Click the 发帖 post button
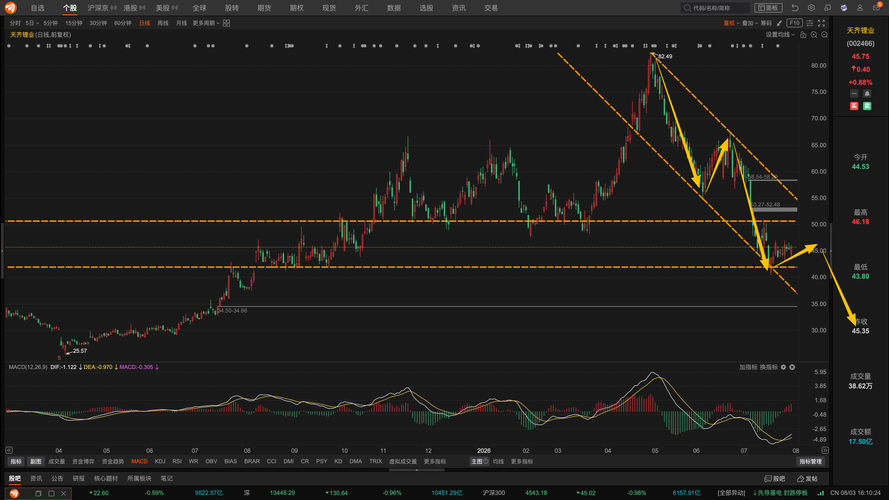This screenshot has width=889, height=500. tap(808, 478)
